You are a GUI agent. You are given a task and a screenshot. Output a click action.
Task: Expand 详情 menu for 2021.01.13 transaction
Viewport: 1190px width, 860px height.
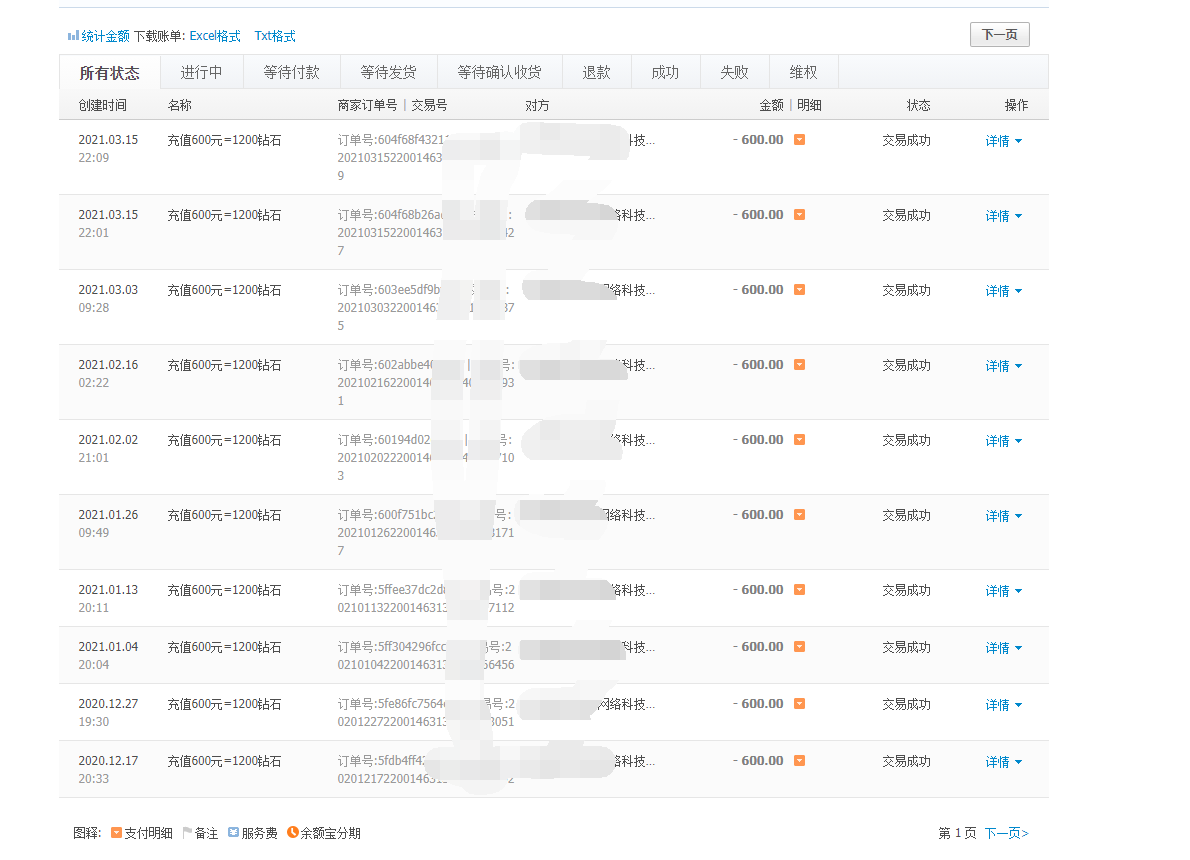[x=1003, y=591]
